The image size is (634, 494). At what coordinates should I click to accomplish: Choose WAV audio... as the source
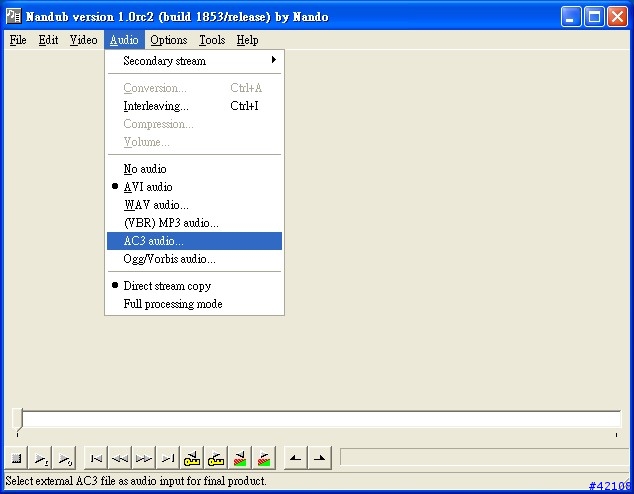(194, 205)
